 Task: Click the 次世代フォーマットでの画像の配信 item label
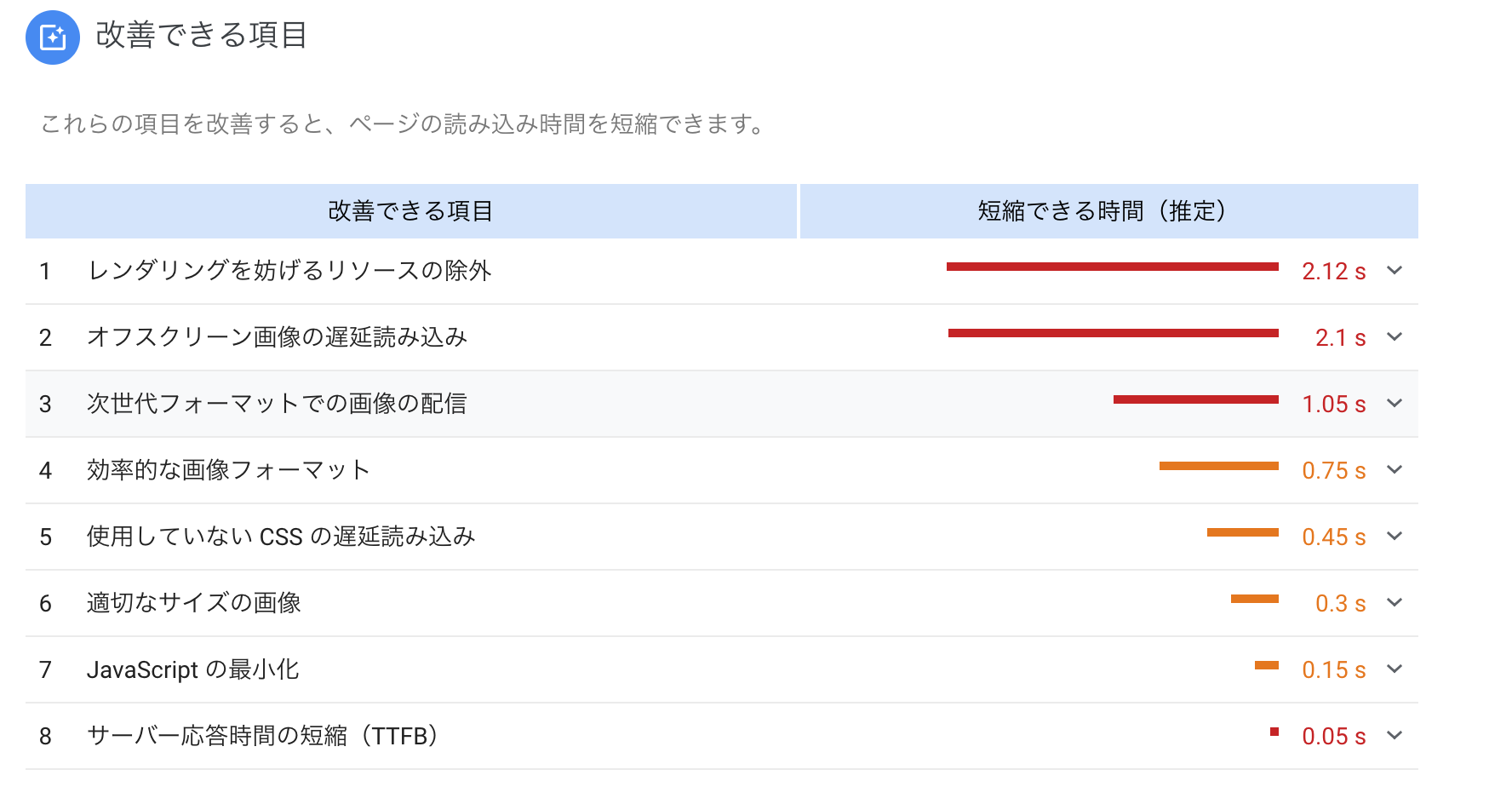277,404
